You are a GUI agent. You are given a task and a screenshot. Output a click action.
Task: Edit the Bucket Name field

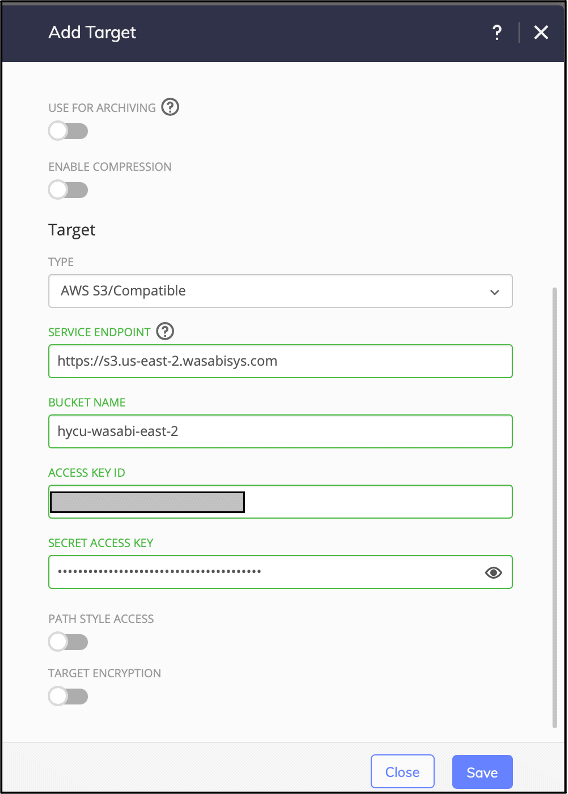point(280,431)
